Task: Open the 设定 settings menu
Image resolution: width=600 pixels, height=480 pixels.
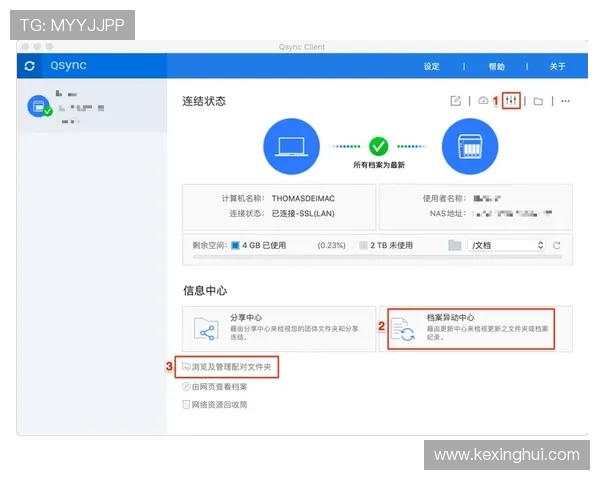Action: [431, 67]
